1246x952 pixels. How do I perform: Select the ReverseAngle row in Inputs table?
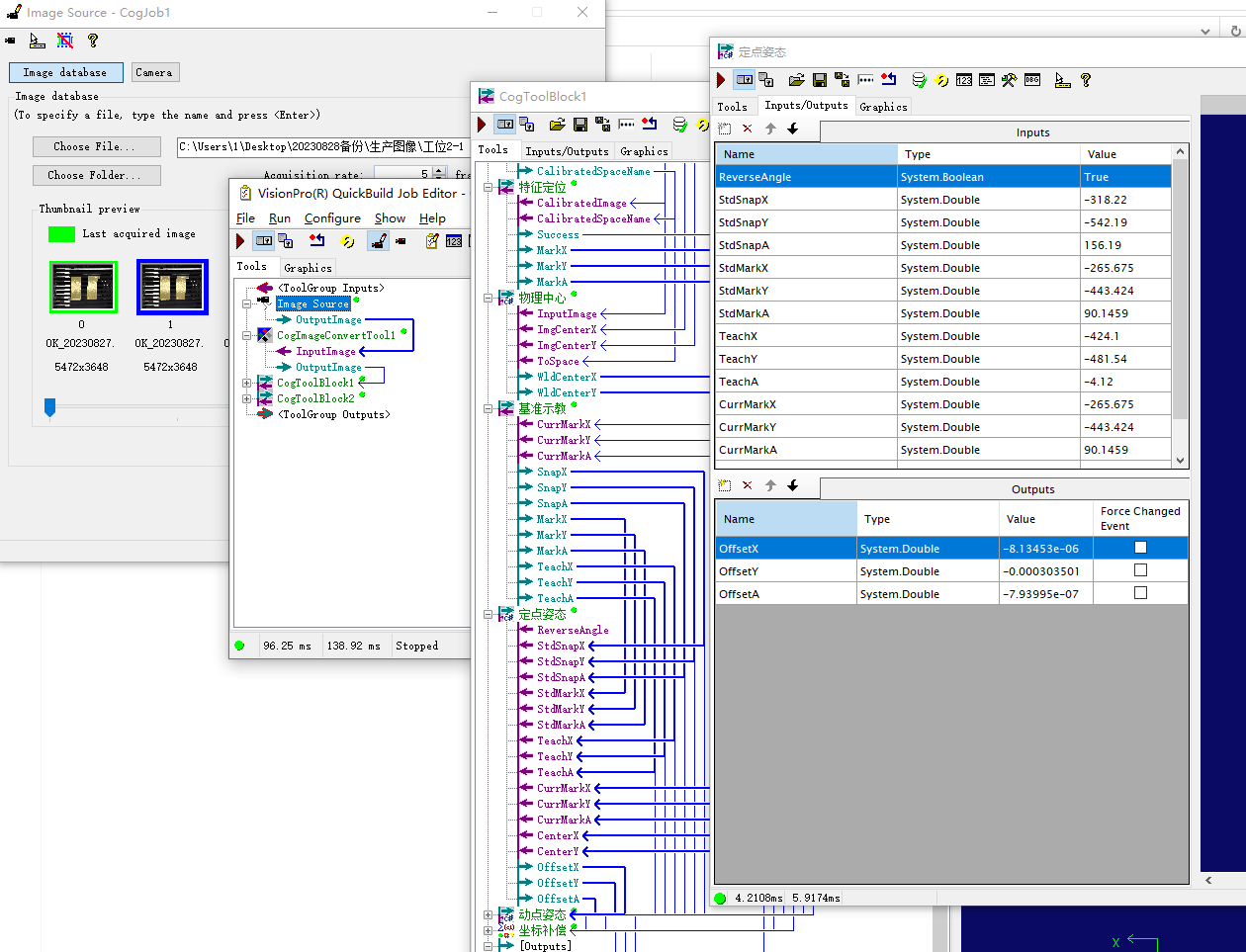(x=943, y=177)
